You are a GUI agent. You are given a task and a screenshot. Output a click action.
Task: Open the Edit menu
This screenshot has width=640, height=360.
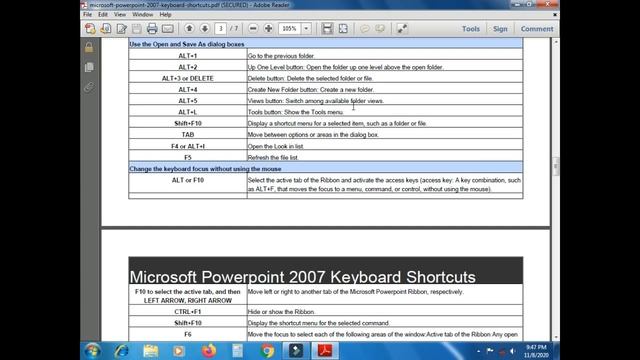coord(103,14)
